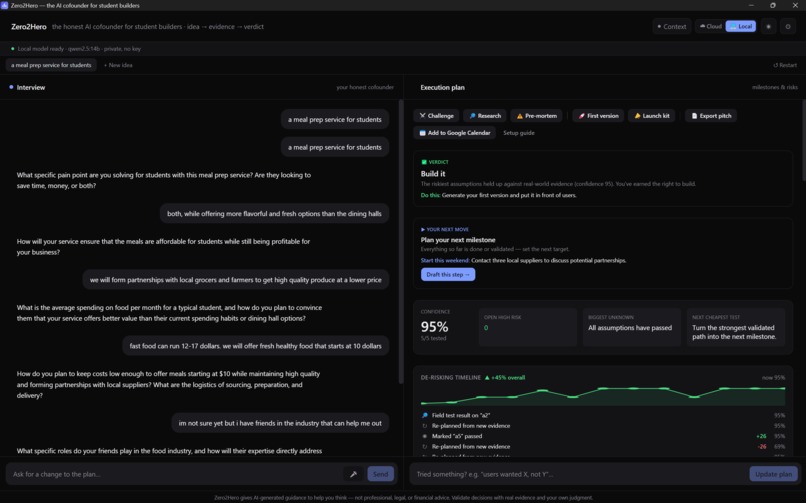
Task: Focus the 'Ask for a change to the plan' field
Action: pos(175,474)
